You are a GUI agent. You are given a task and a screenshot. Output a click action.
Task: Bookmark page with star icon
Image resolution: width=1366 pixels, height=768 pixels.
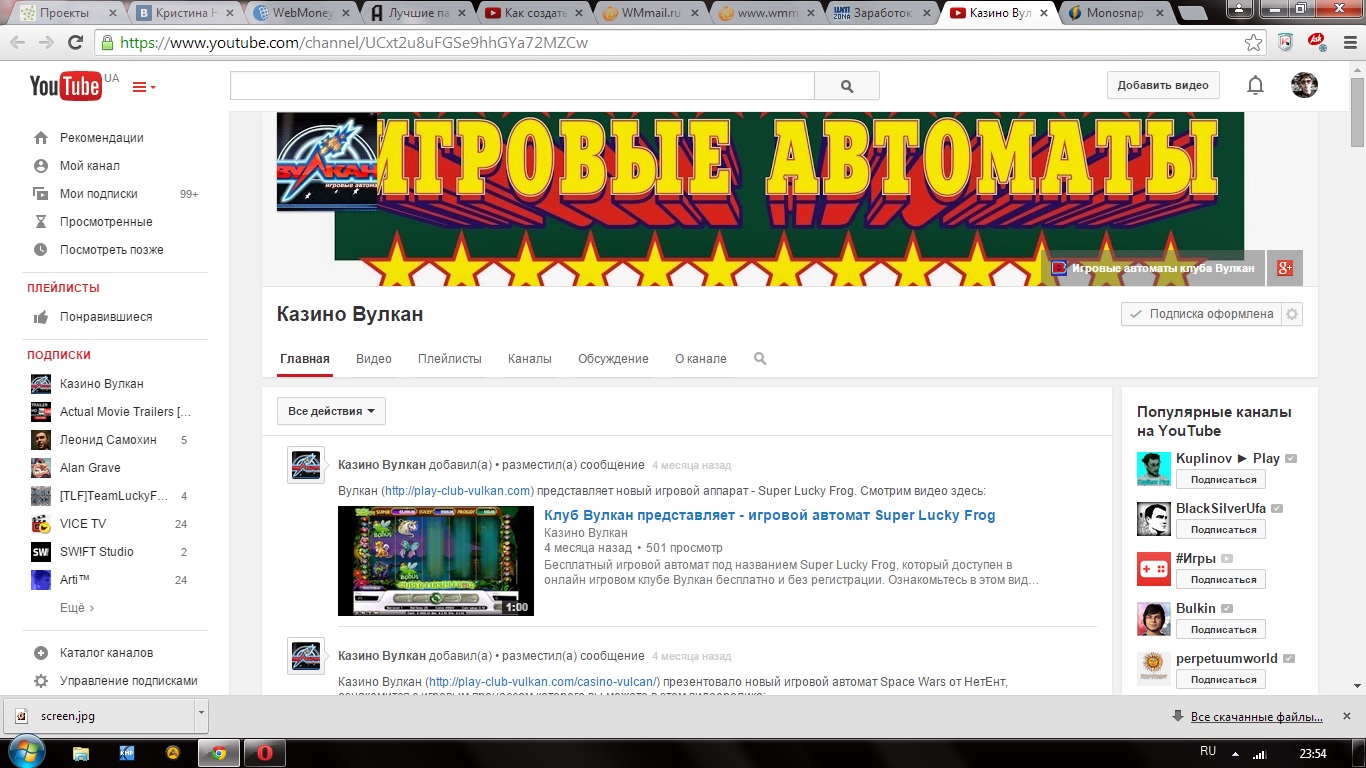[x=1254, y=43]
